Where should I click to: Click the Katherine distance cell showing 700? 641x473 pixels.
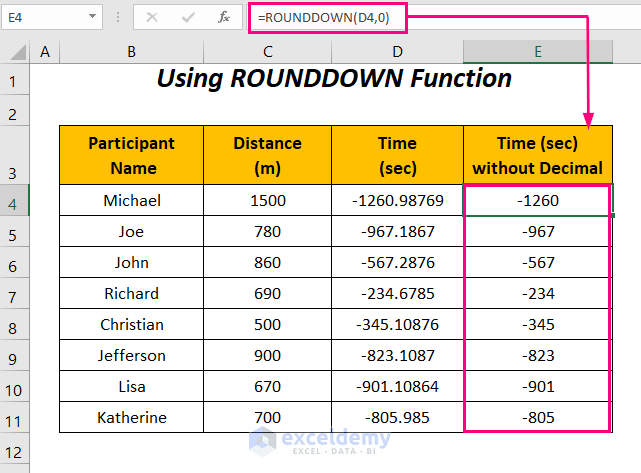[267, 417]
